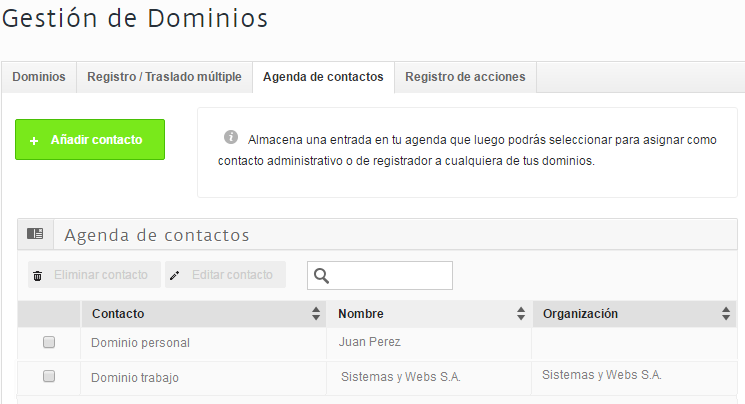The image size is (745, 404).
Task: Sort by Contacto column arrows
Action: (316, 314)
